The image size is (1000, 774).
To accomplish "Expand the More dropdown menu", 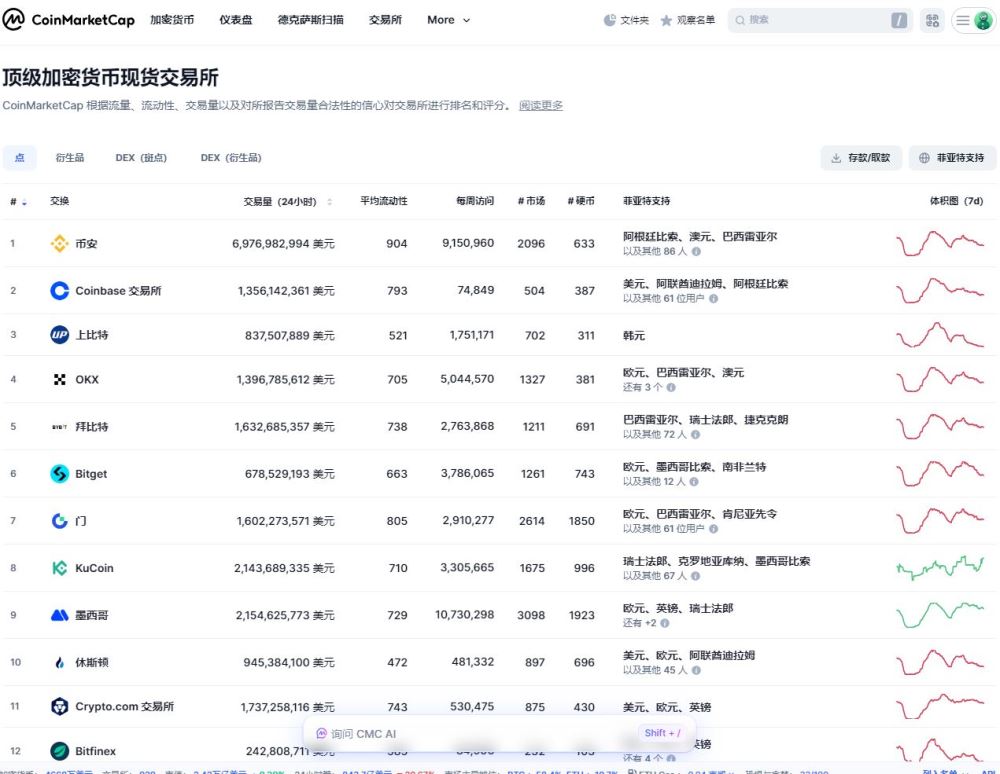I will (448, 20).
